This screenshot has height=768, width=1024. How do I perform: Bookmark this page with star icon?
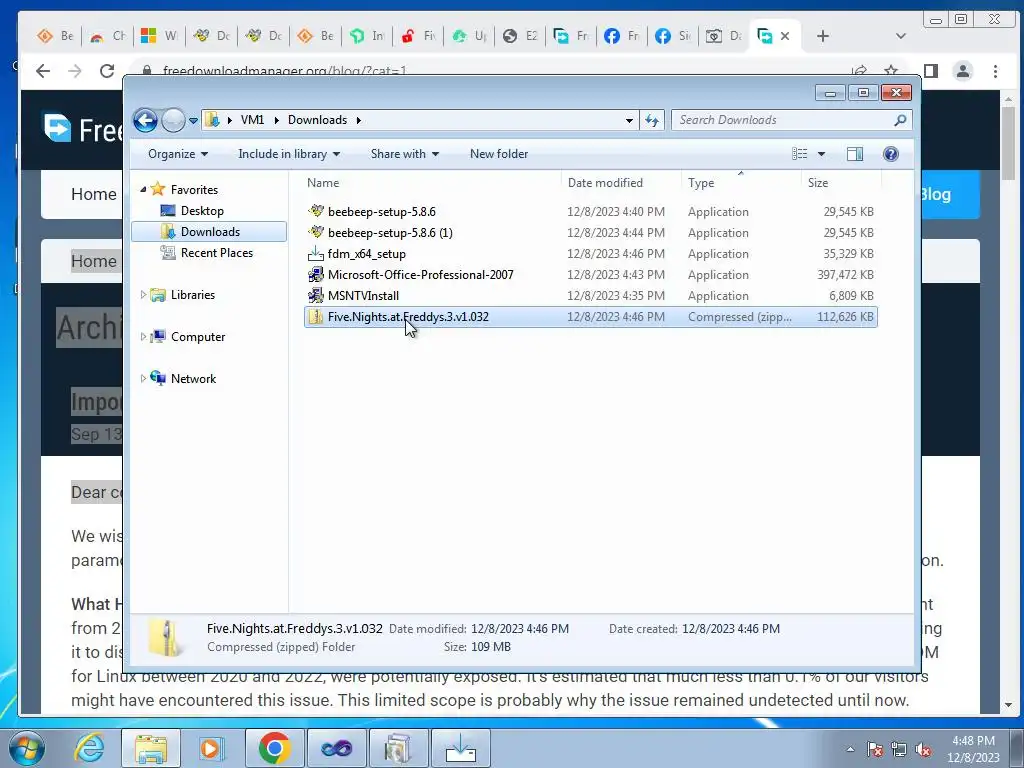point(891,71)
